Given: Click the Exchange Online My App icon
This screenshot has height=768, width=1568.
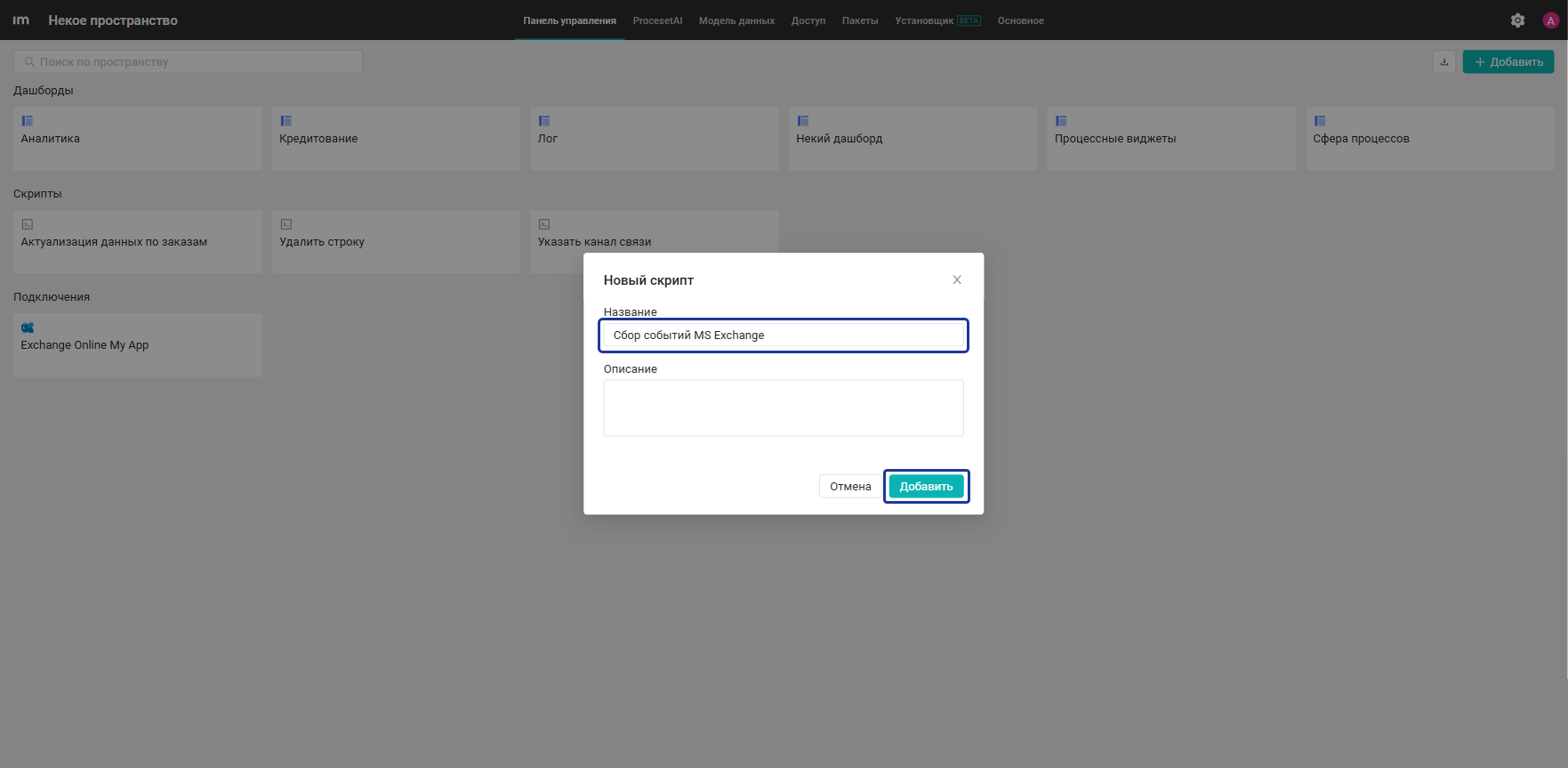Looking at the screenshot, I should 28,327.
